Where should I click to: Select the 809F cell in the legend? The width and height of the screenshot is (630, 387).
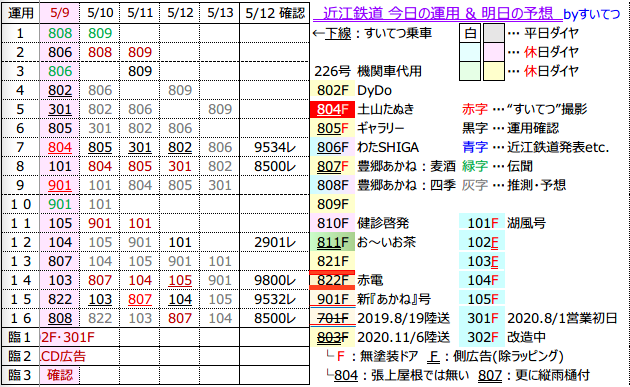pyautogui.click(x=332, y=204)
